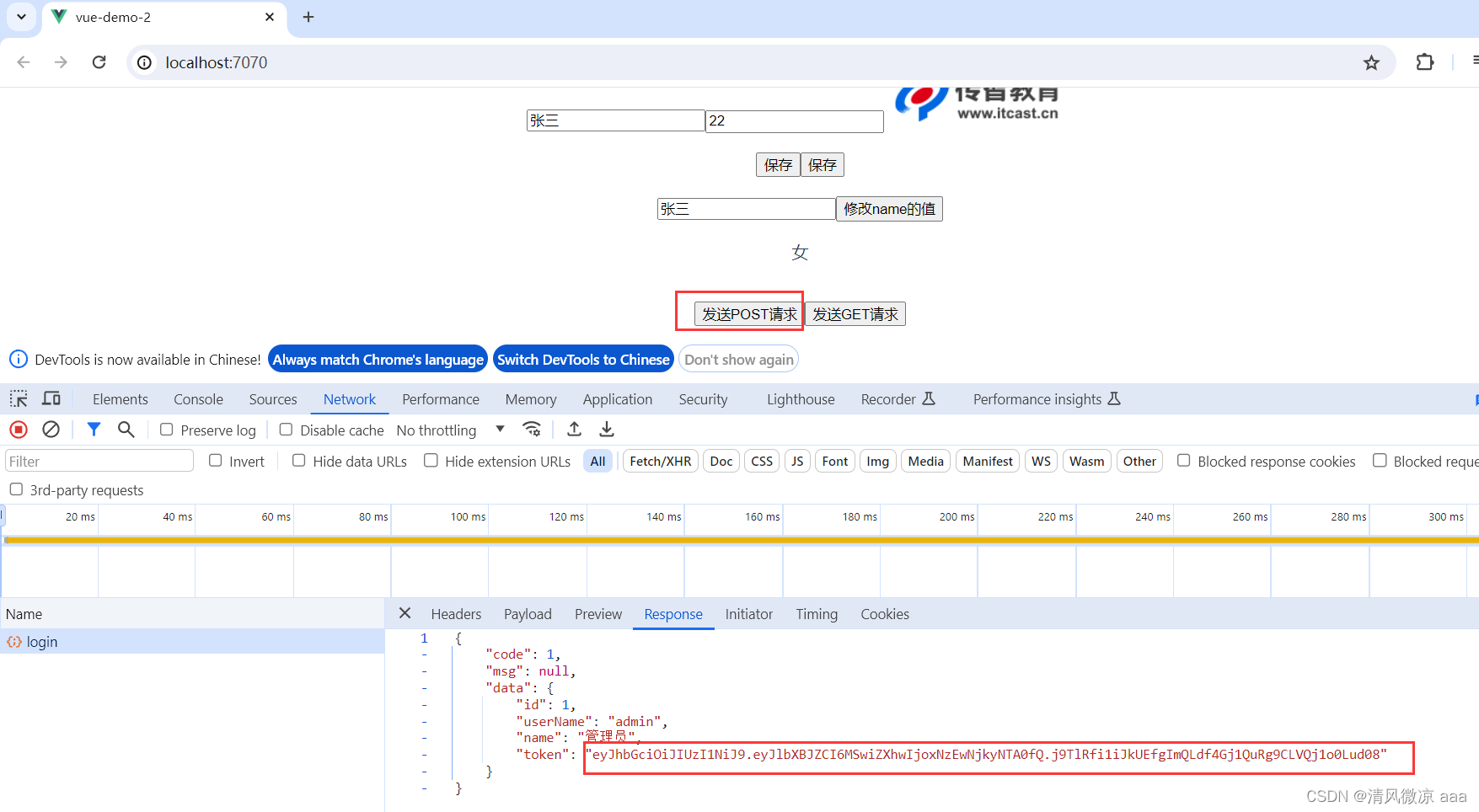Click the age input with 22
This screenshot has width=1479, height=812.
click(x=795, y=120)
